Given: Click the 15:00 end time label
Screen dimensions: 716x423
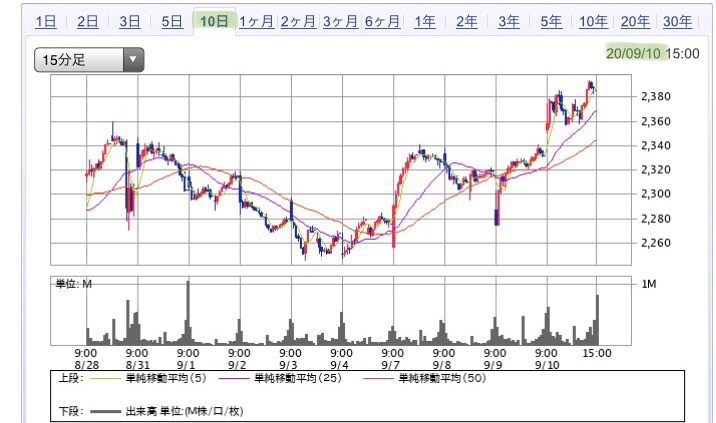Looking at the screenshot, I should tap(597, 353).
